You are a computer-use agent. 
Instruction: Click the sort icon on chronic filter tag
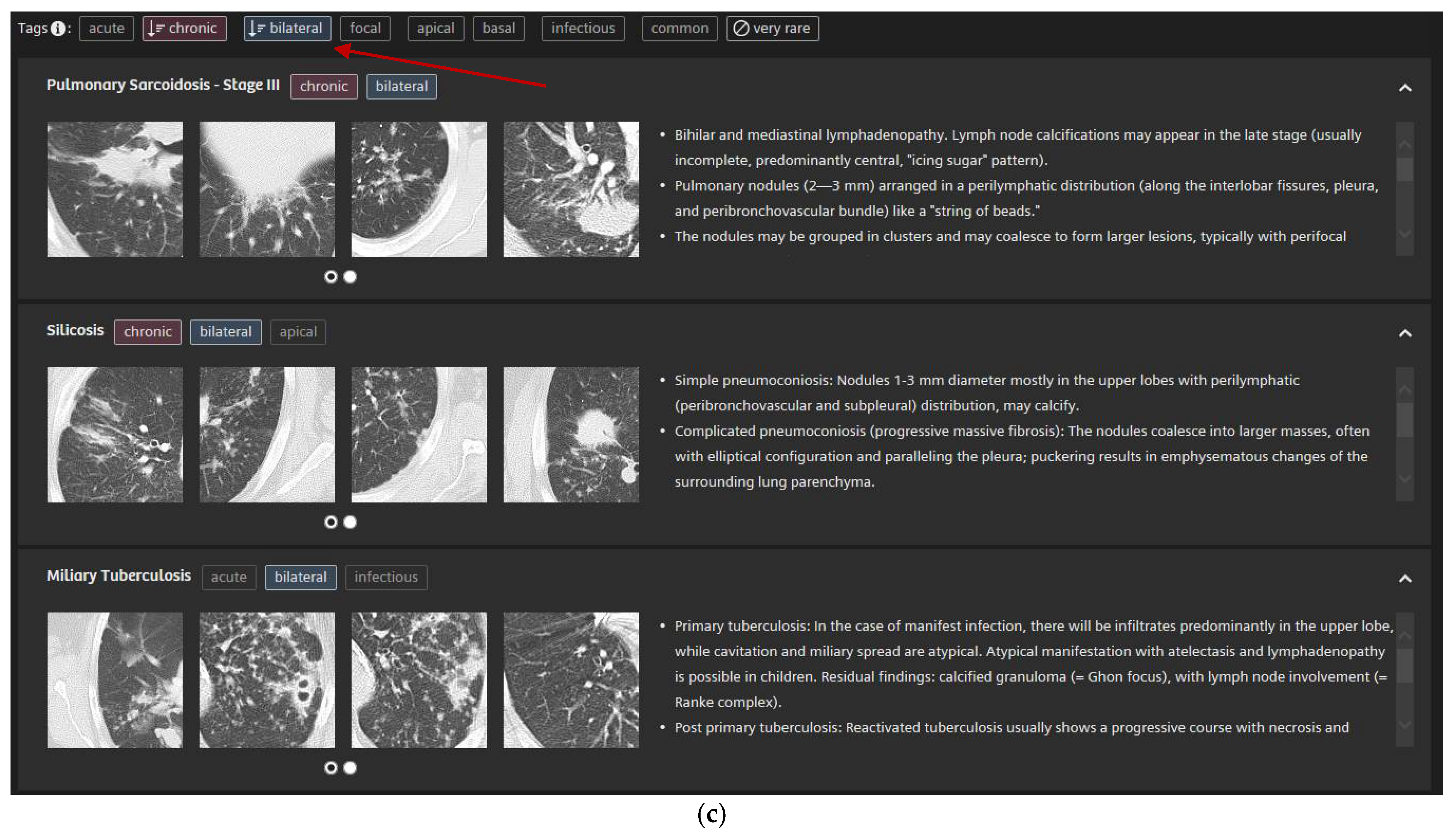click(x=155, y=29)
